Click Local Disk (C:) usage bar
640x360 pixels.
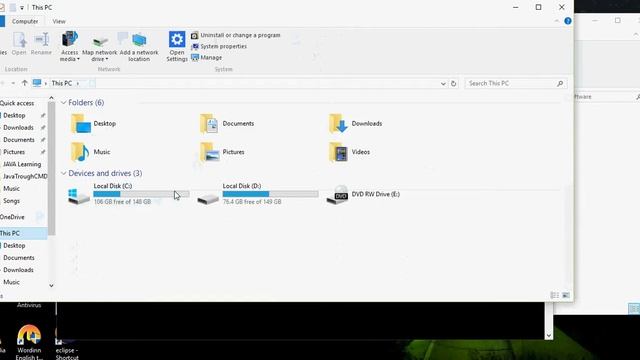[141, 194]
